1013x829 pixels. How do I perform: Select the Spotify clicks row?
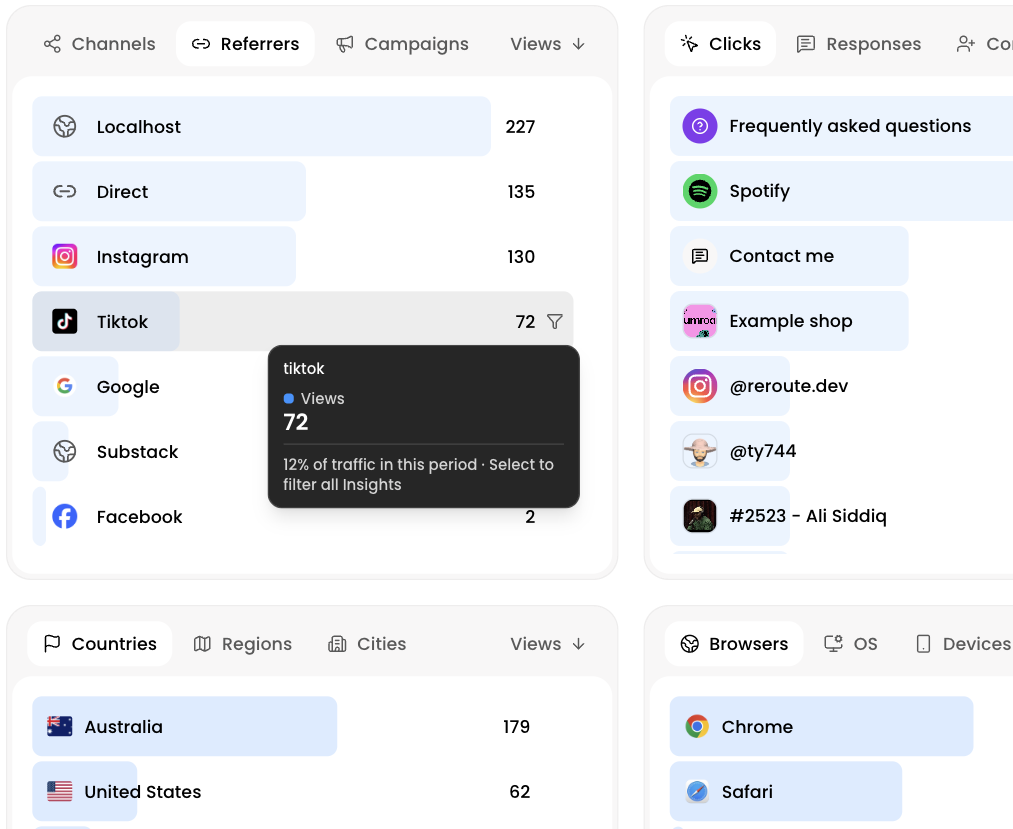click(841, 191)
